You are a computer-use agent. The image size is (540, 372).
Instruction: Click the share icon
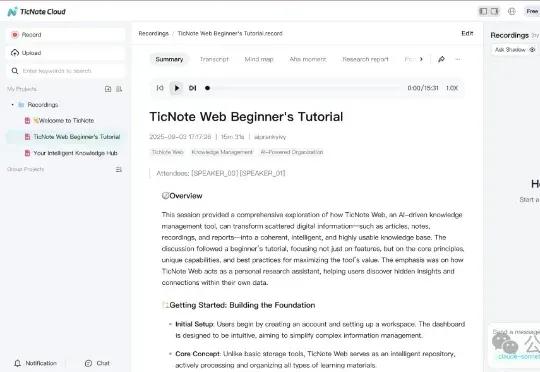[441, 59]
